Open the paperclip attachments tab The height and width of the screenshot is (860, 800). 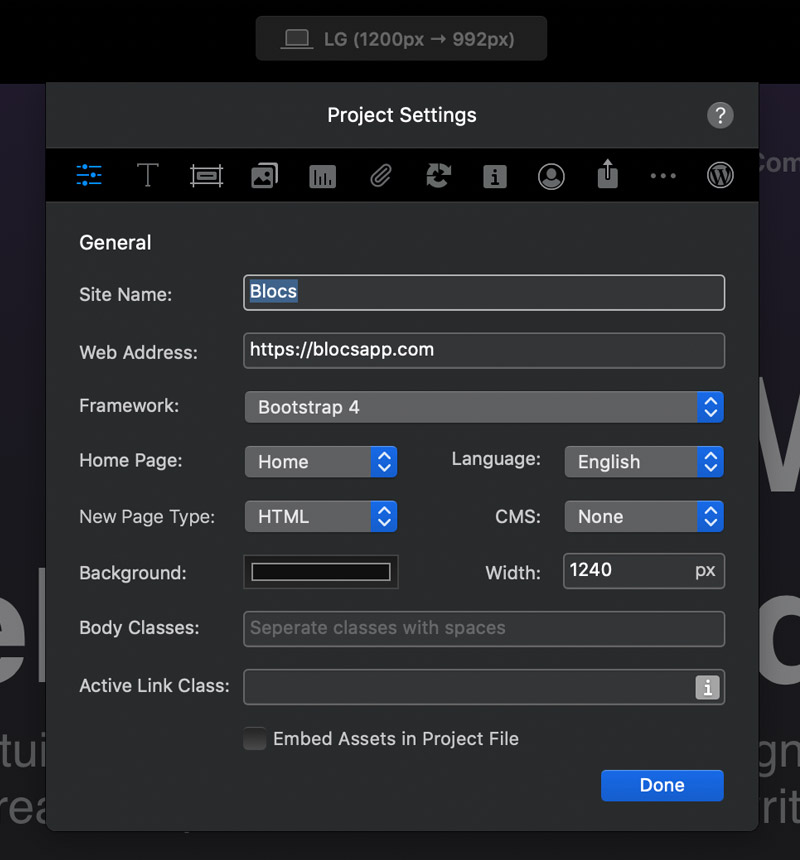[381, 176]
